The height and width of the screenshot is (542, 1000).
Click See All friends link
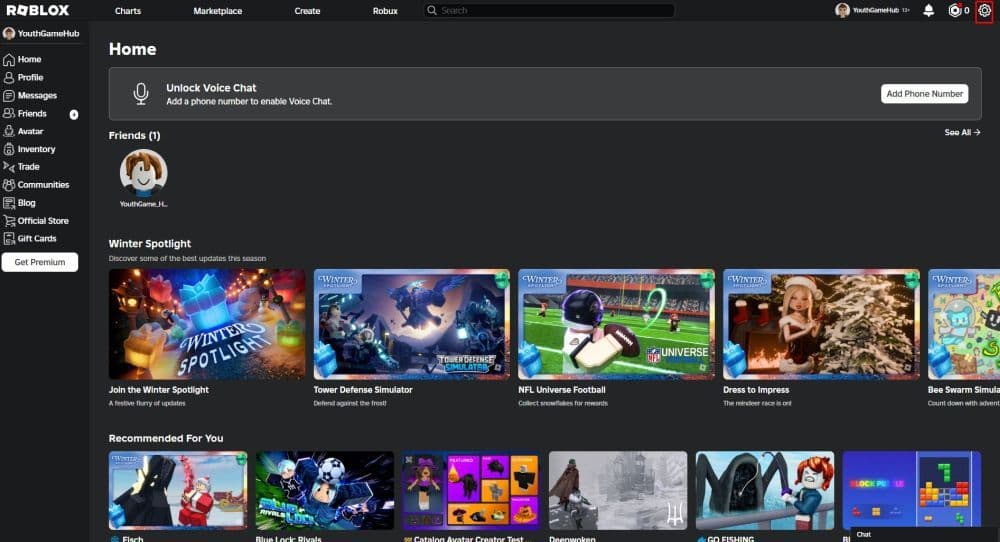[962, 133]
